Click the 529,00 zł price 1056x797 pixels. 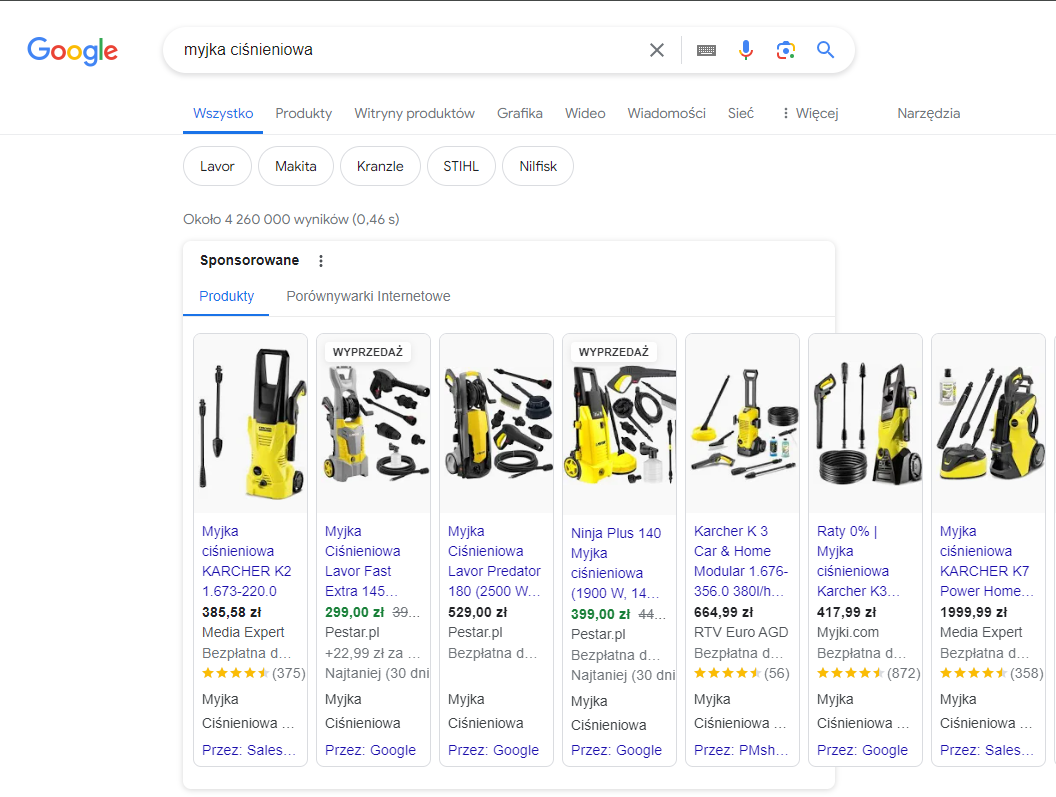[477, 612]
